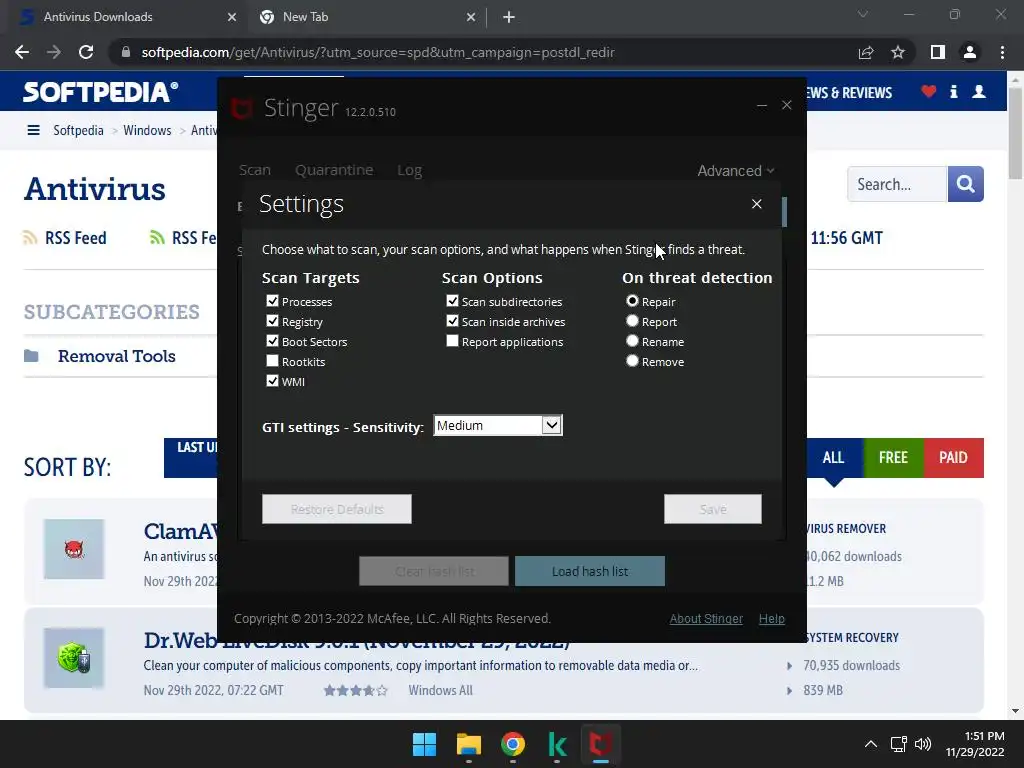
Task: Open File Explorer from the taskbar
Action: [469, 744]
